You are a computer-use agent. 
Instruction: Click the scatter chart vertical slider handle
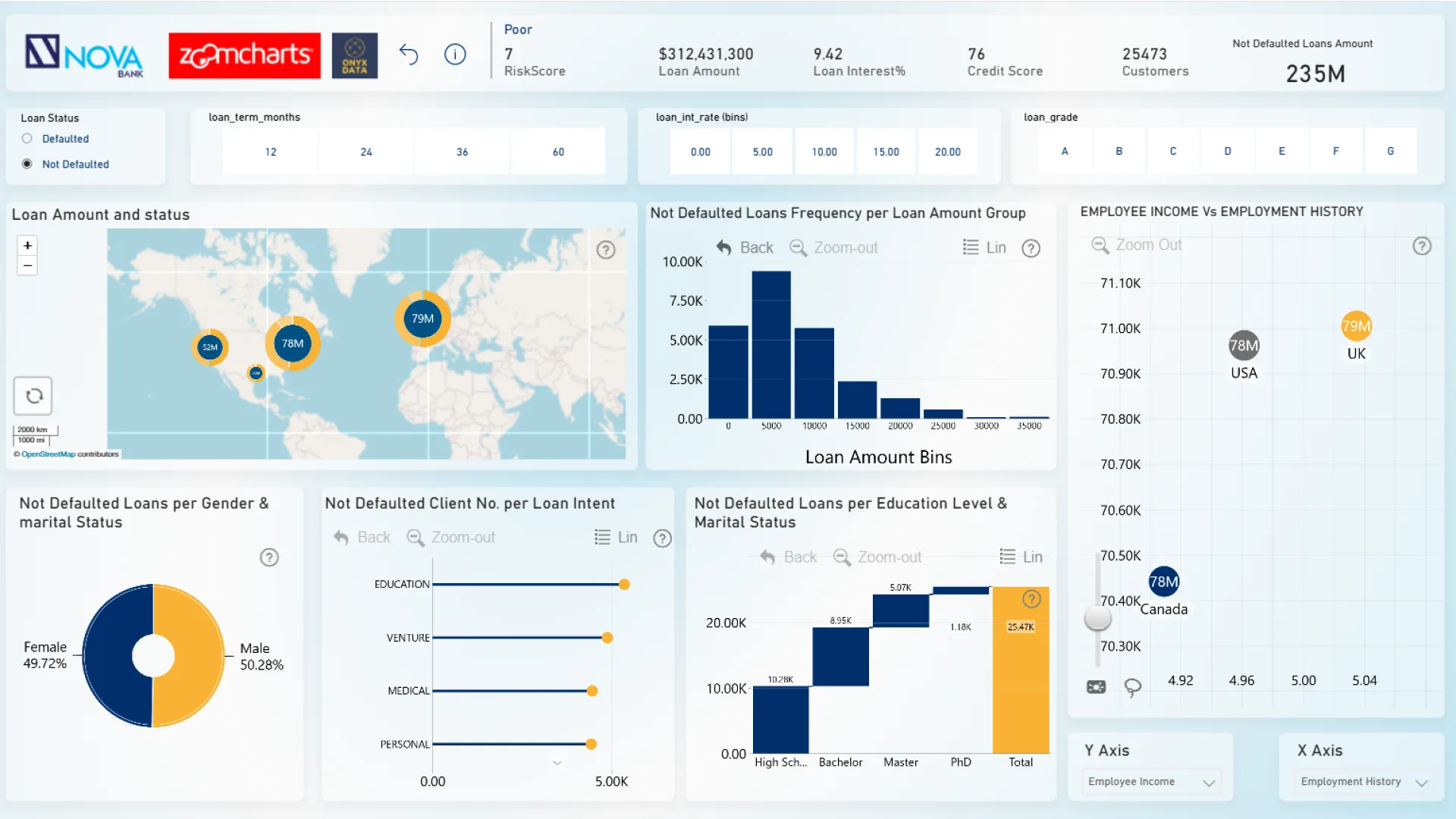1097,618
